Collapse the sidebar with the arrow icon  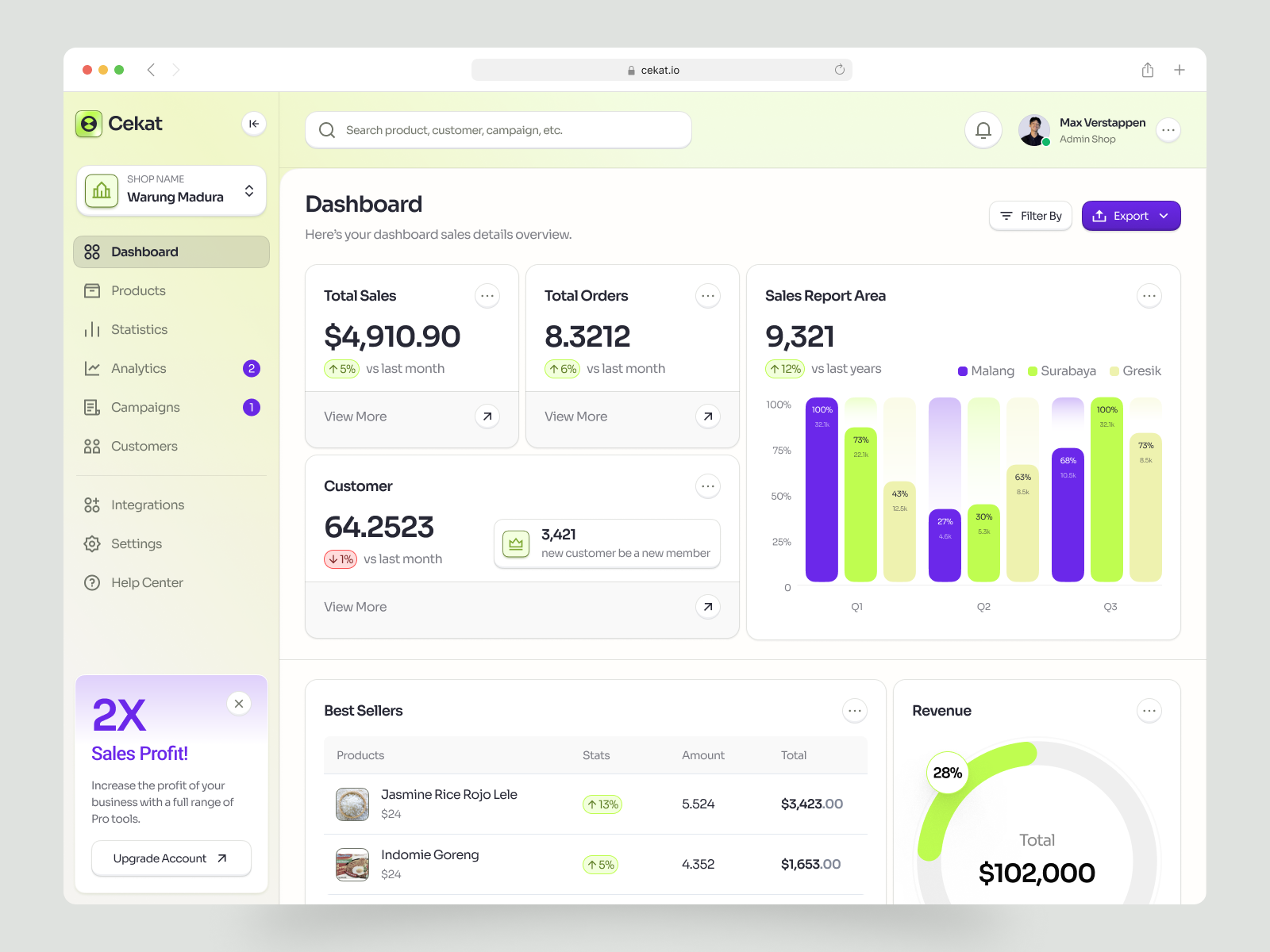click(253, 124)
